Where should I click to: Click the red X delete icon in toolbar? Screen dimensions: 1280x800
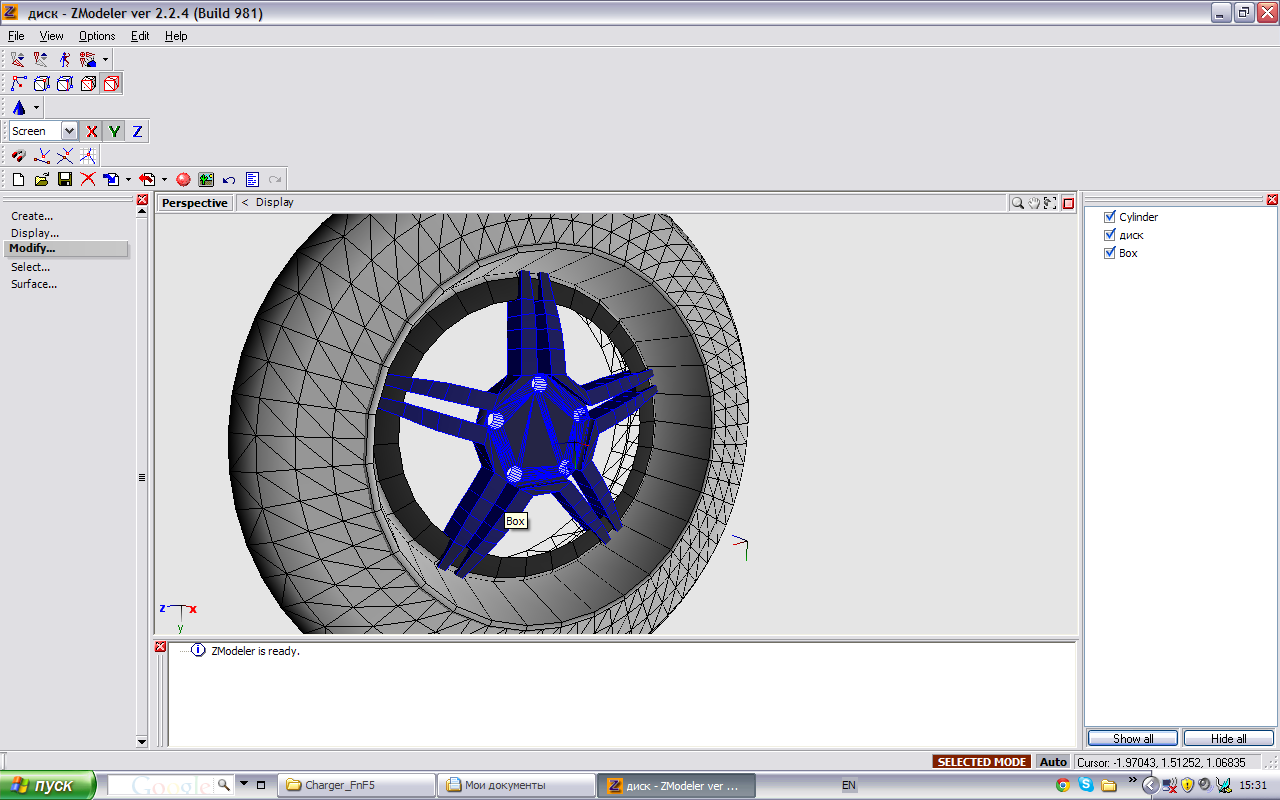(88, 180)
